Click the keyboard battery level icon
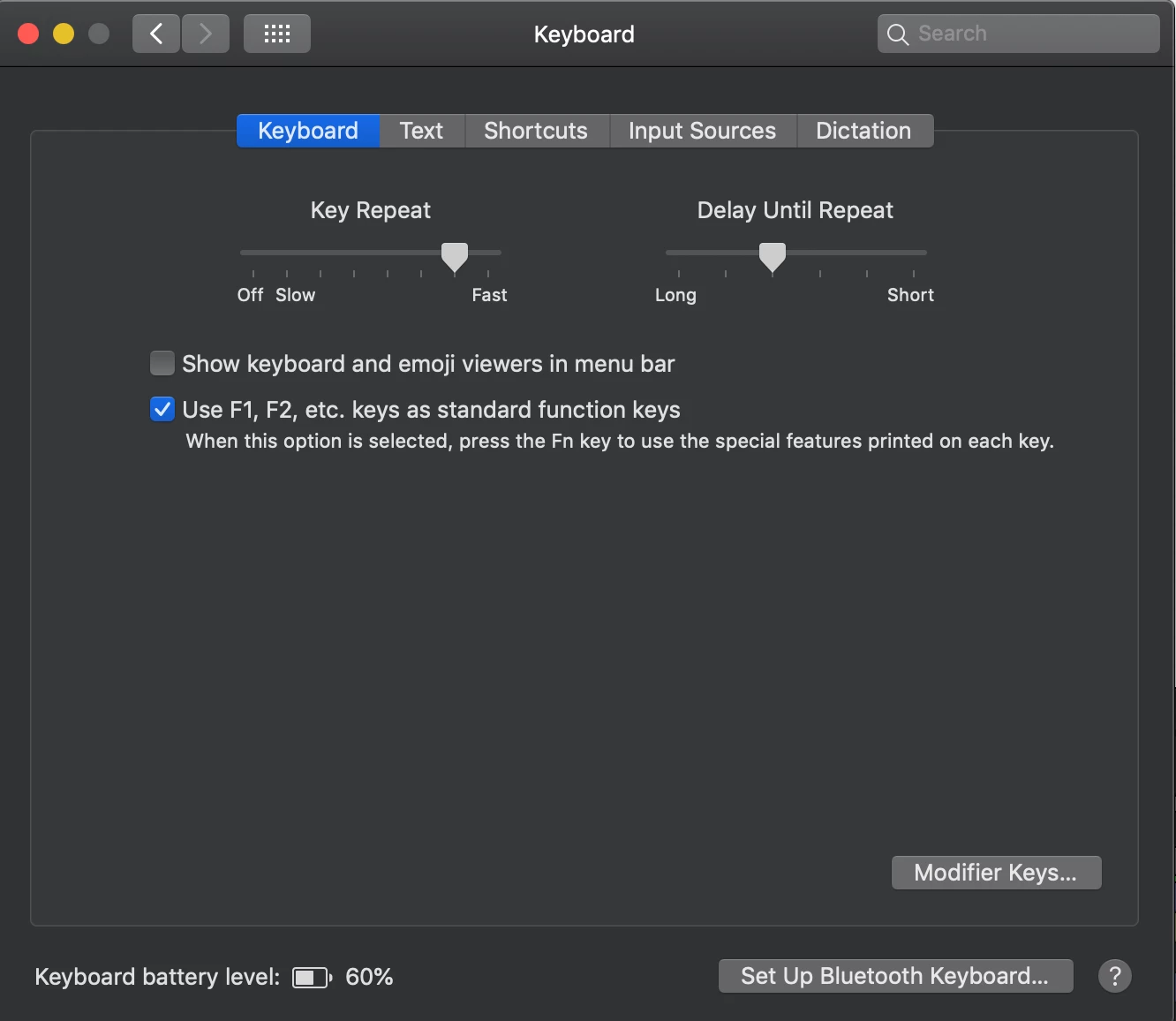Screen dimensions: 1176x1021 [x=313, y=977]
